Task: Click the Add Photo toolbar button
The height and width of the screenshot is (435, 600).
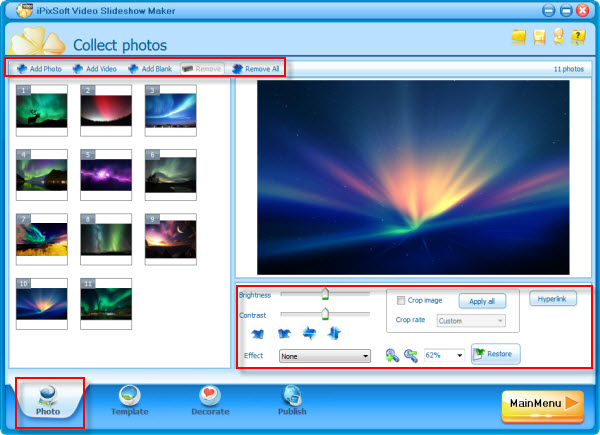Action: [39, 69]
